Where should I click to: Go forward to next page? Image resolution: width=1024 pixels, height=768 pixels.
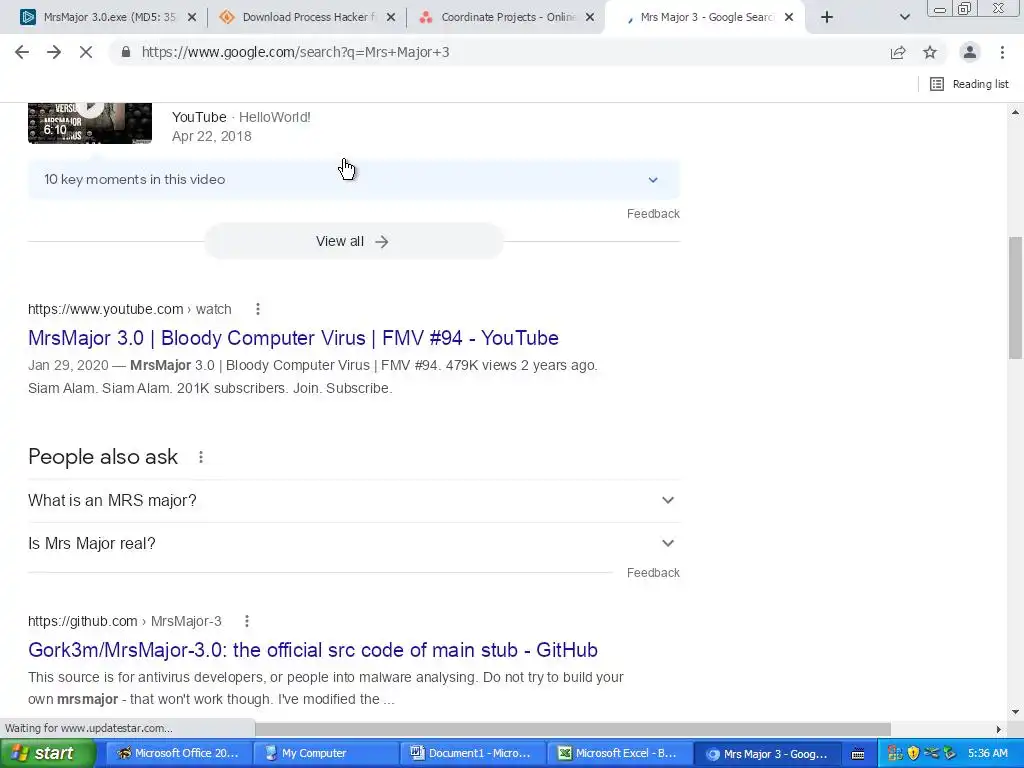(54, 52)
